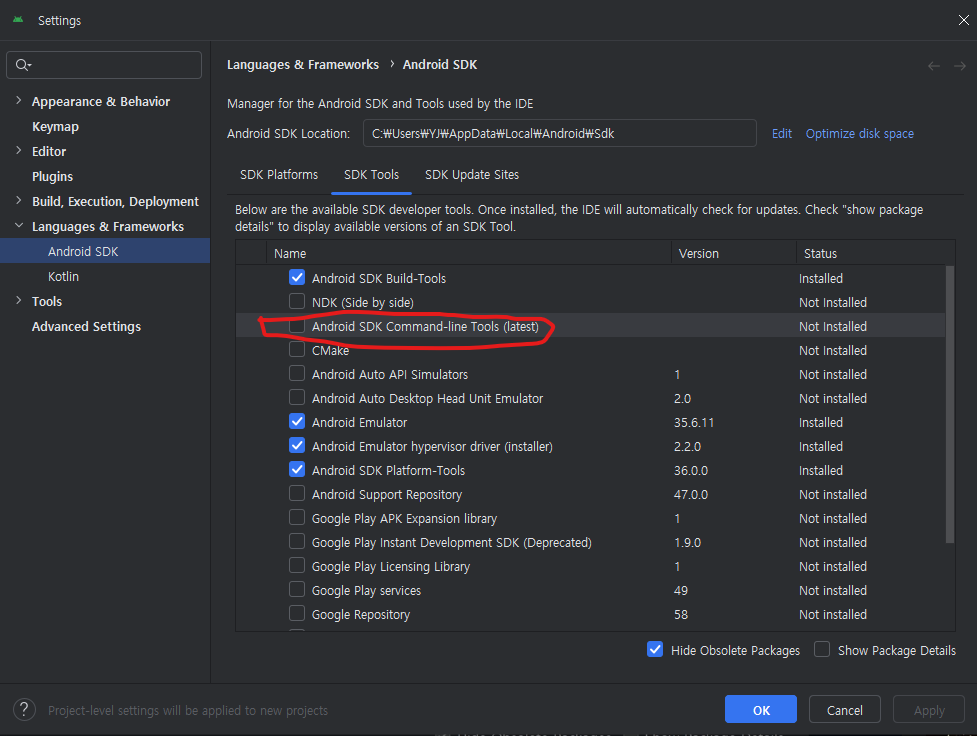Uncheck Android Emulator
Screen dimensions: 977x736
(297, 421)
